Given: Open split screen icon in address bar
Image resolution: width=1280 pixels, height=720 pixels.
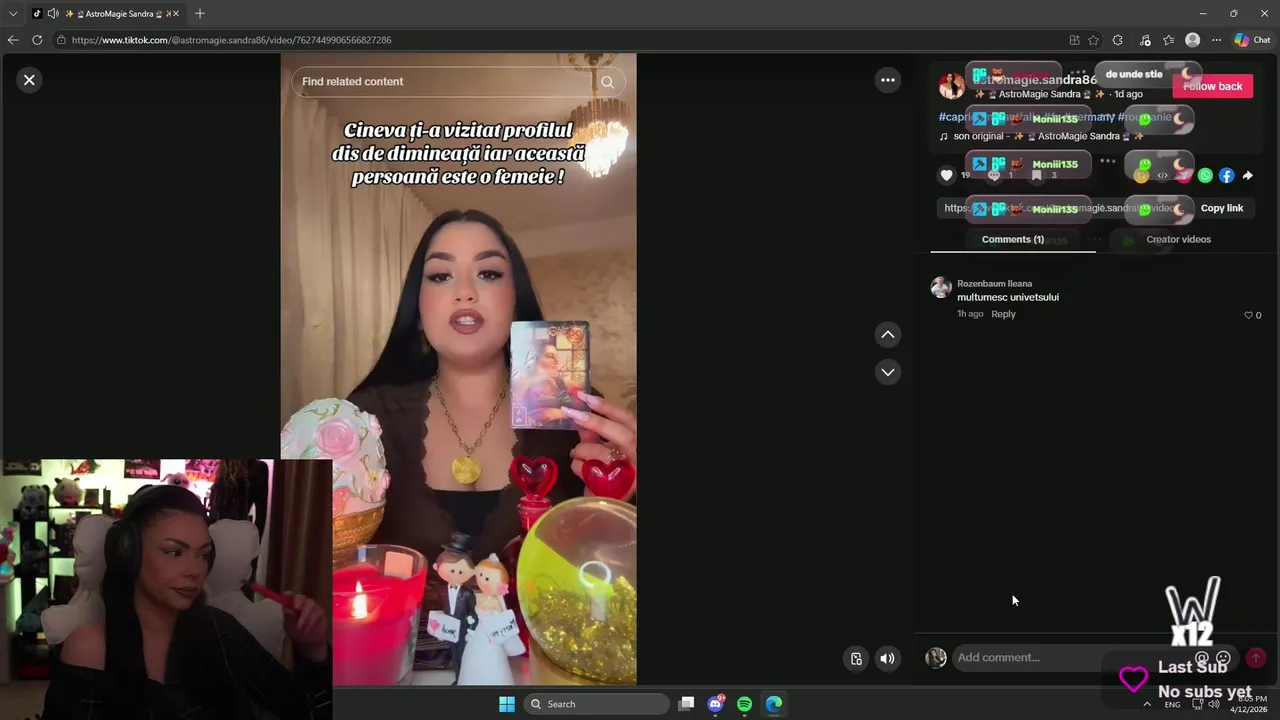Looking at the screenshot, I should coord(1074,40).
